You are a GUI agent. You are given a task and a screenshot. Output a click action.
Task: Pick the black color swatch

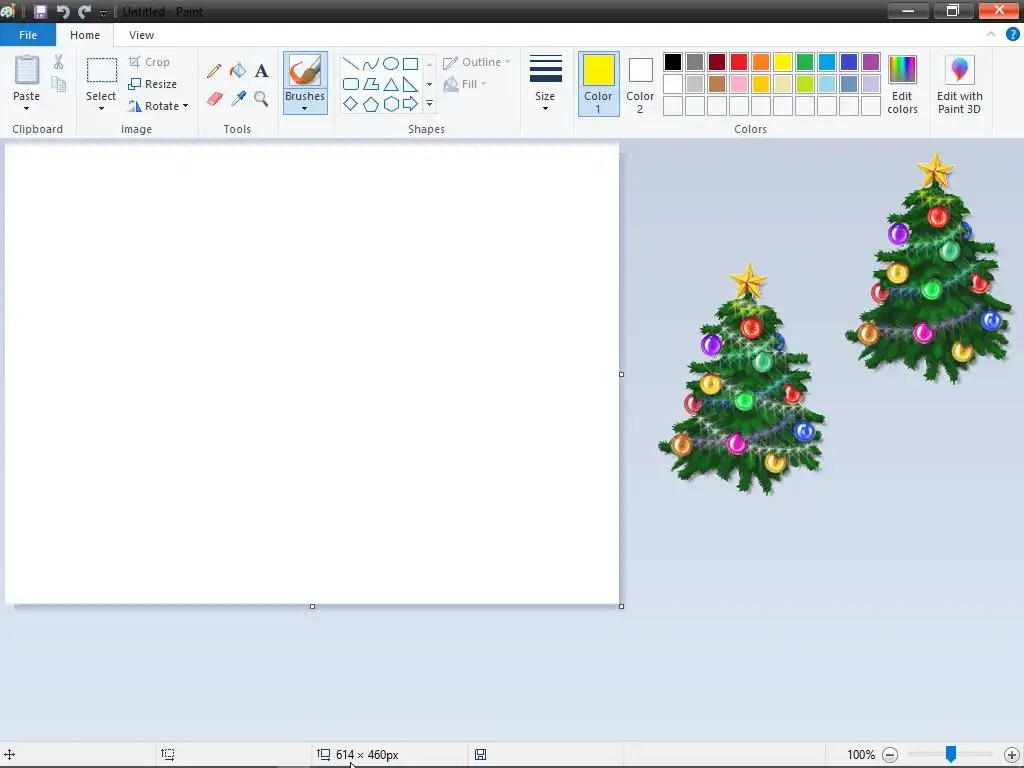(x=673, y=62)
